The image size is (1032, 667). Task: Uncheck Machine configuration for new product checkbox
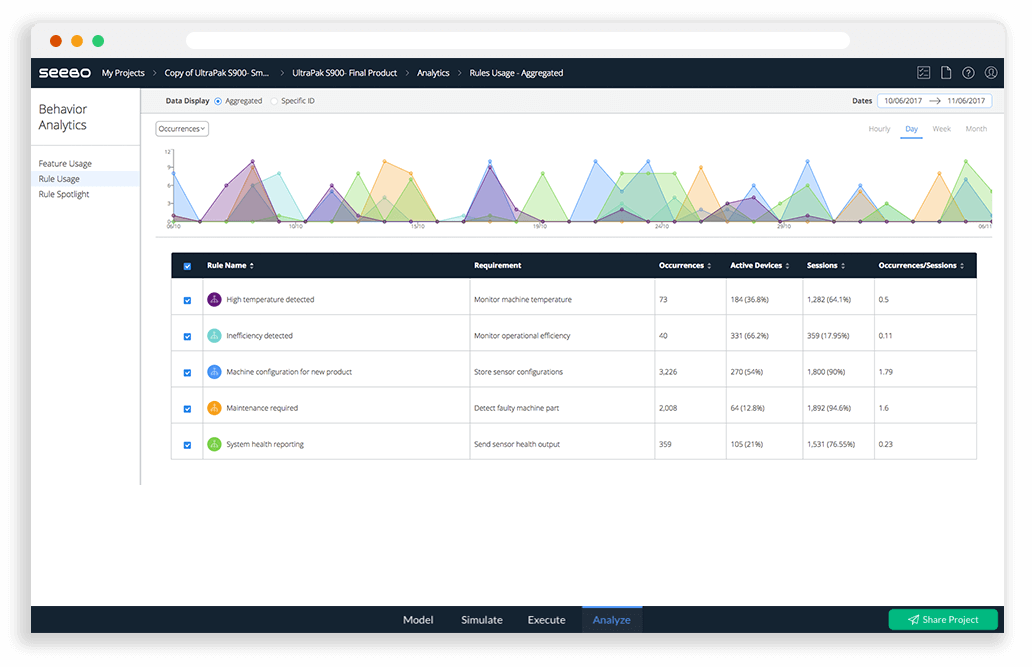[x=188, y=373]
